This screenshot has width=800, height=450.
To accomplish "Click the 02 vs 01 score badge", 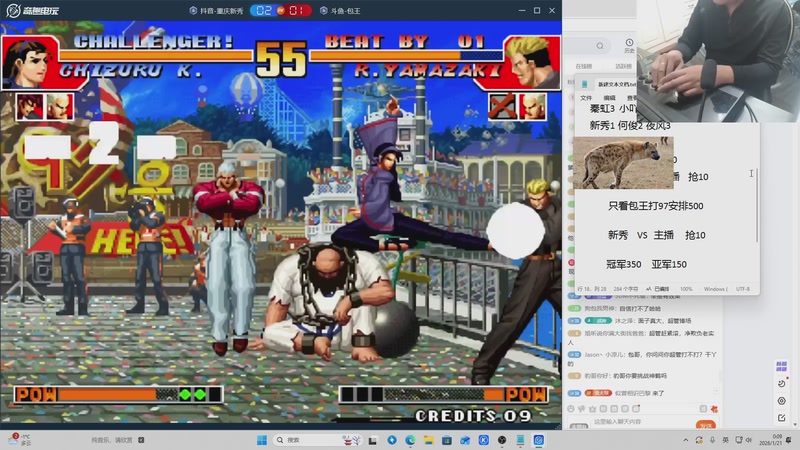I will point(281,11).
